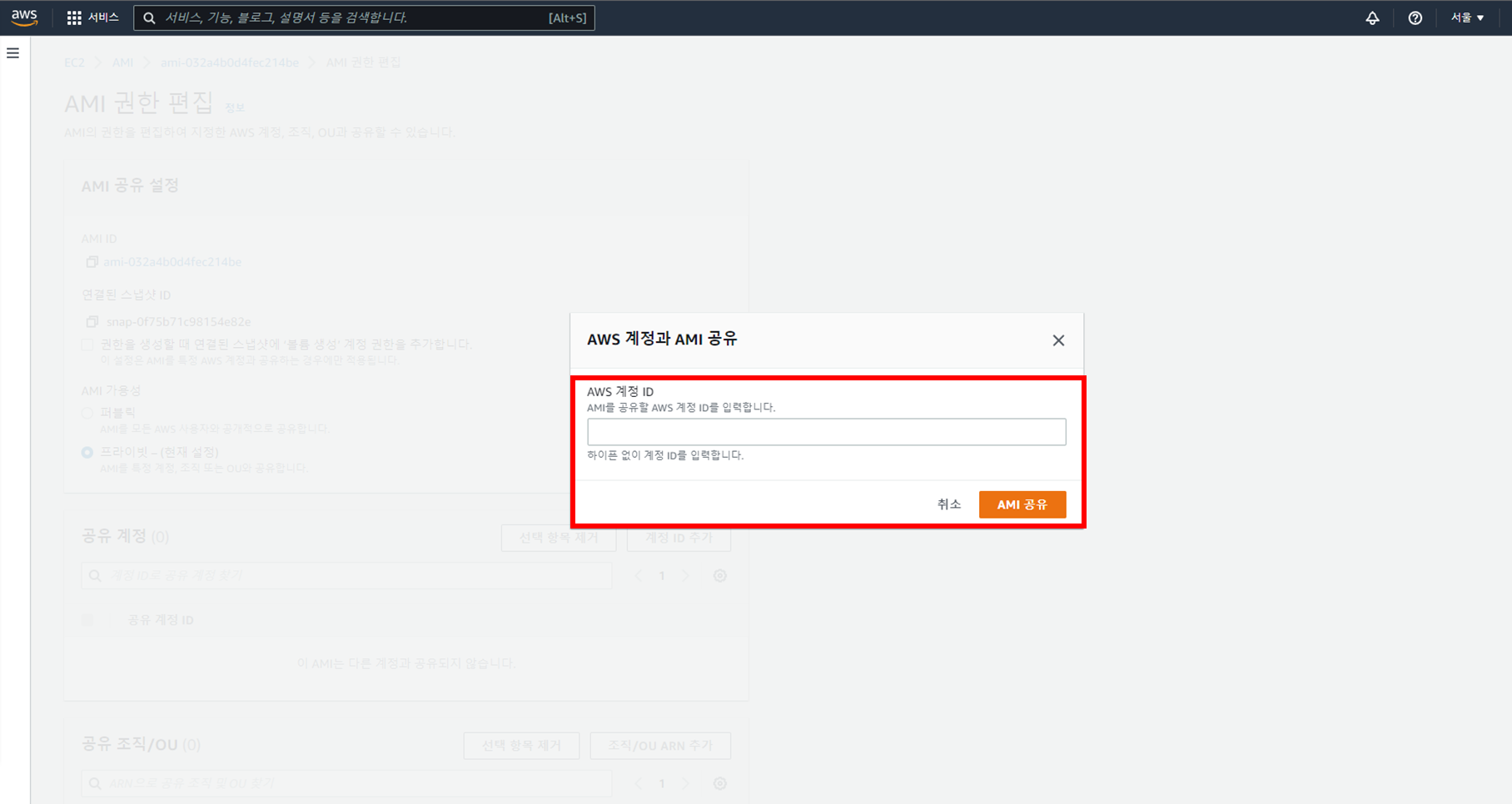Screen dimensions: 1512x804
Task: Focus the top AWS search bar
Action: 364,17
